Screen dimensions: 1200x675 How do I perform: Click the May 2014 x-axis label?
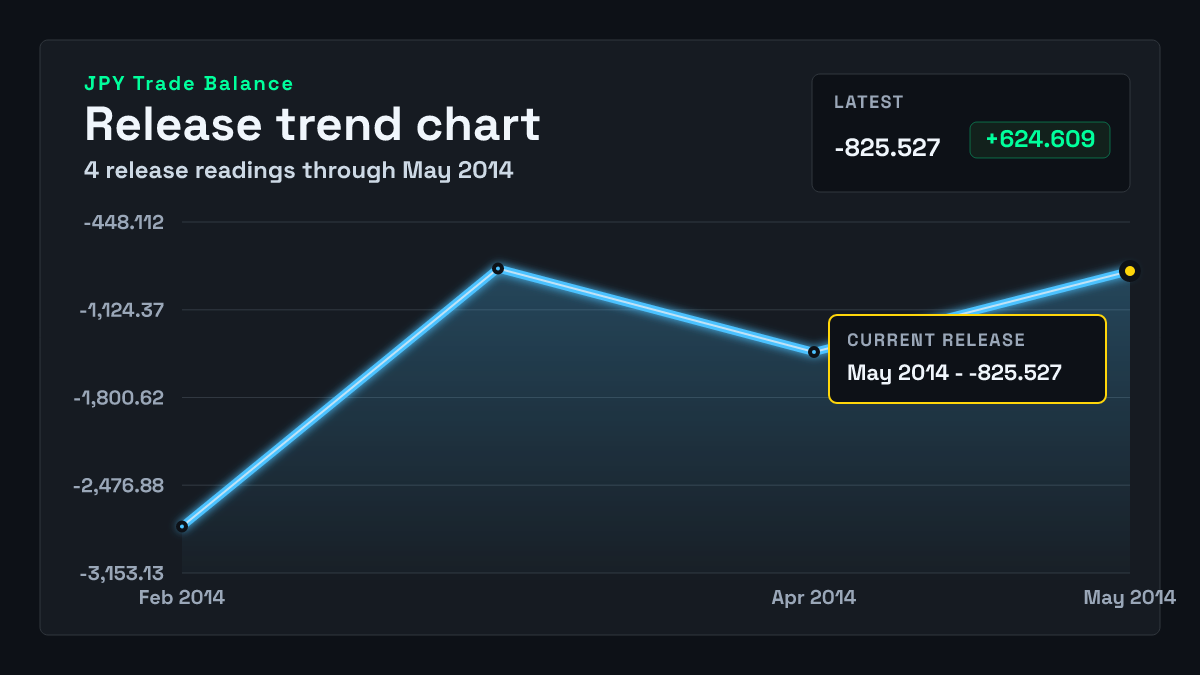click(x=1130, y=598)
